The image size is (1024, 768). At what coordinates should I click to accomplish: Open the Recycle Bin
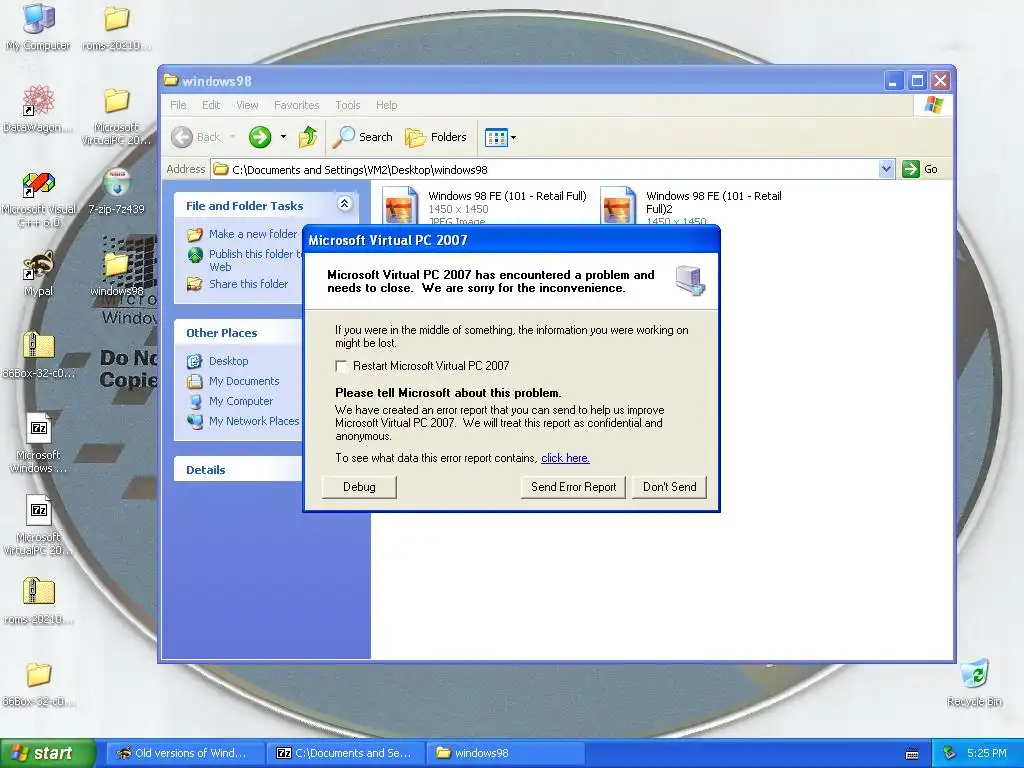click(x=974, y=682)
